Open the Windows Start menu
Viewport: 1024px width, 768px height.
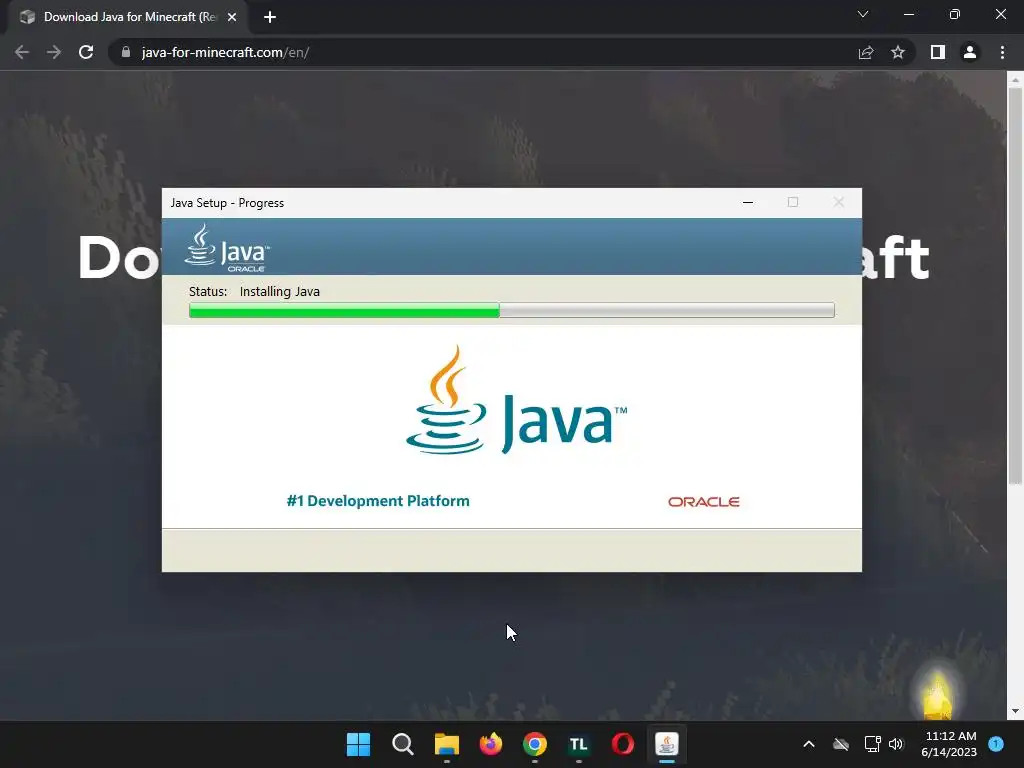(x=358, y=744)
